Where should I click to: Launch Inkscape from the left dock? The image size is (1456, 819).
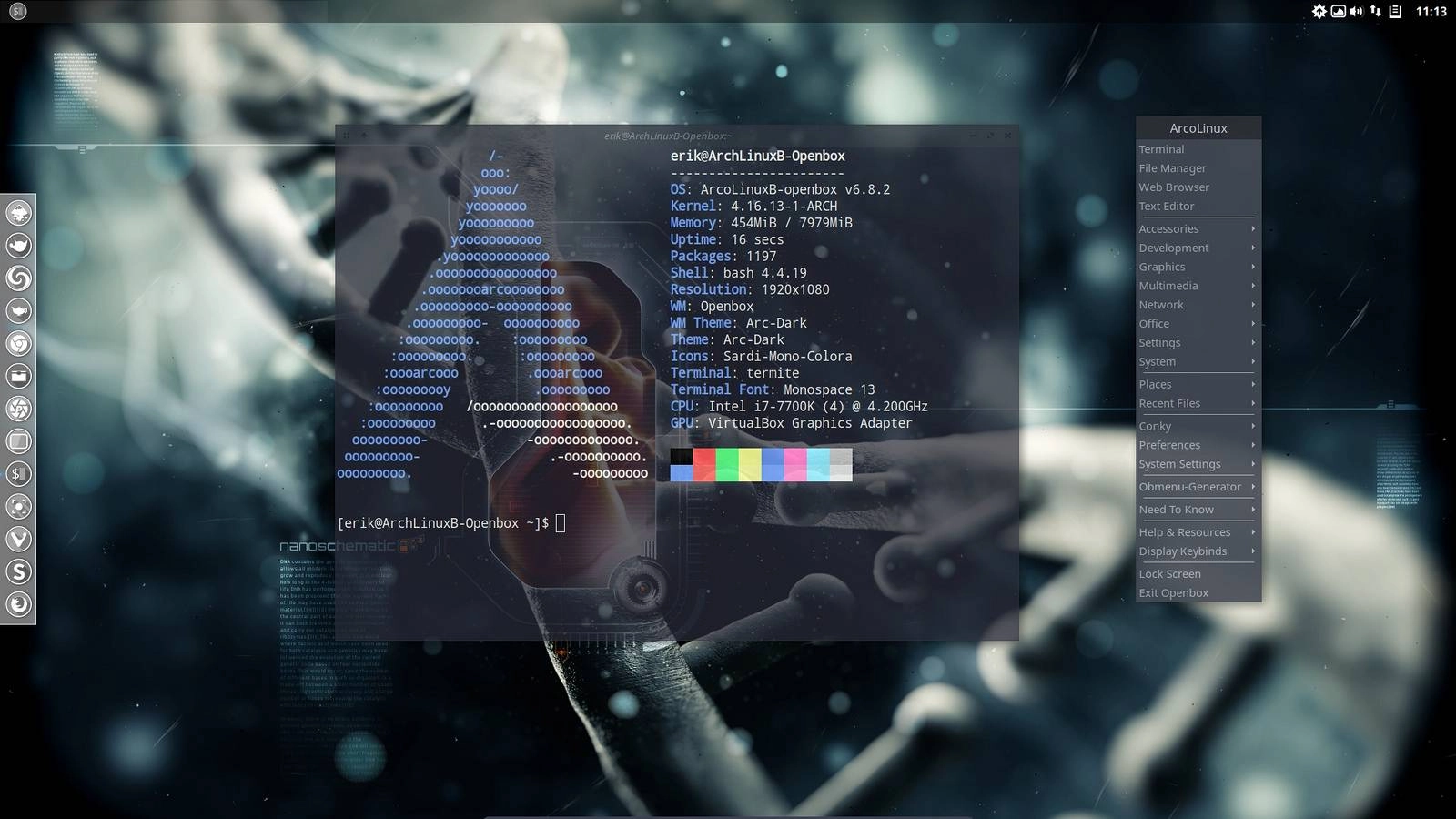coord(19,213)
